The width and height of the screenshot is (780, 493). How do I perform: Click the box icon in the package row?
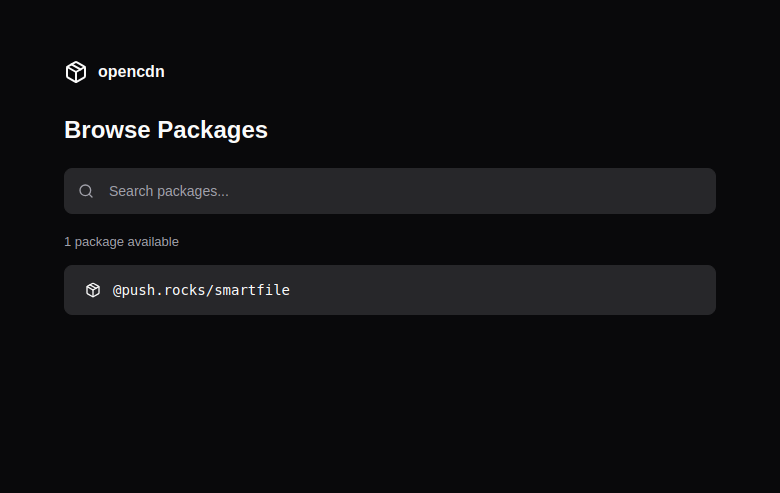(x=93, y=290)
